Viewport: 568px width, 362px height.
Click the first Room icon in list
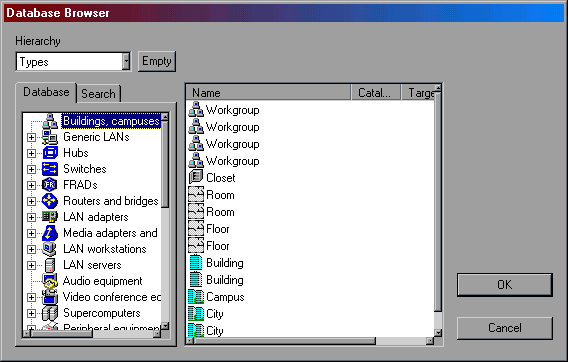point(196,195)
